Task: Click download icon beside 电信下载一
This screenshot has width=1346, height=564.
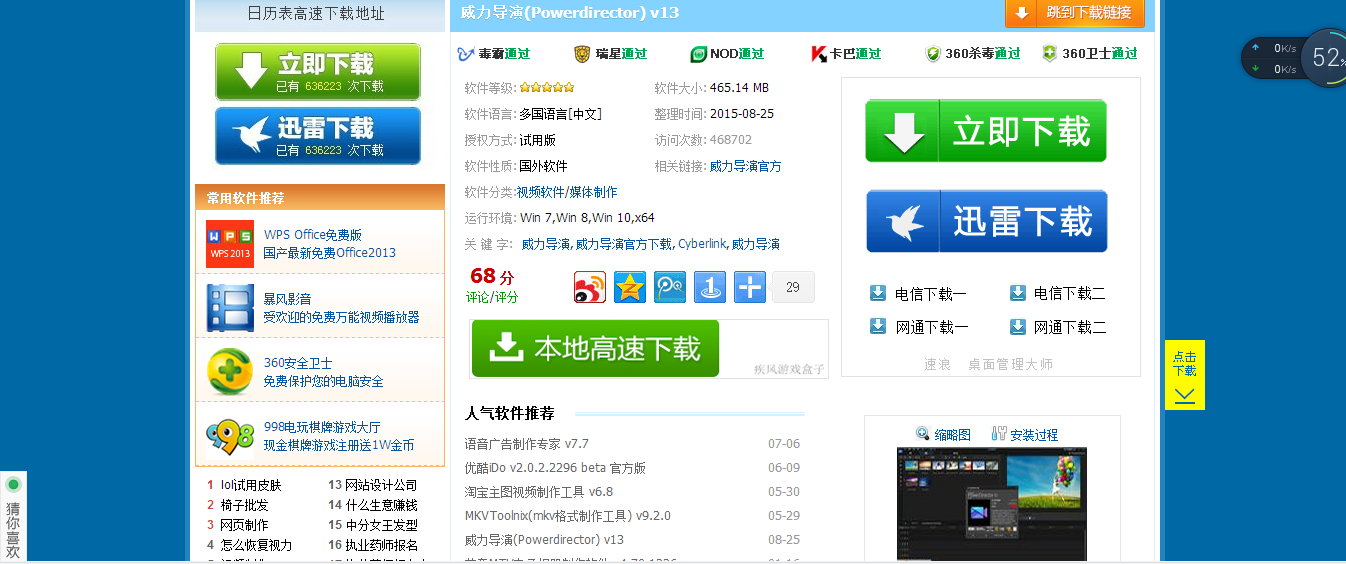Action: (x=878, y=293)
